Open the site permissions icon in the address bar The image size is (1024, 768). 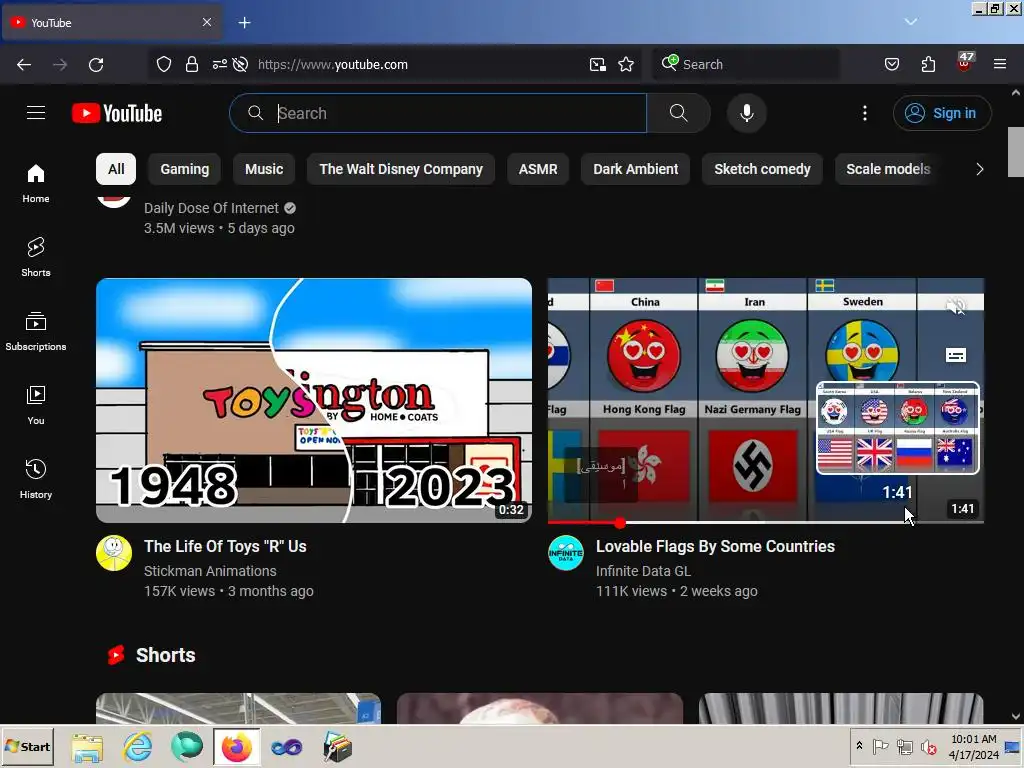pos(219,64)
